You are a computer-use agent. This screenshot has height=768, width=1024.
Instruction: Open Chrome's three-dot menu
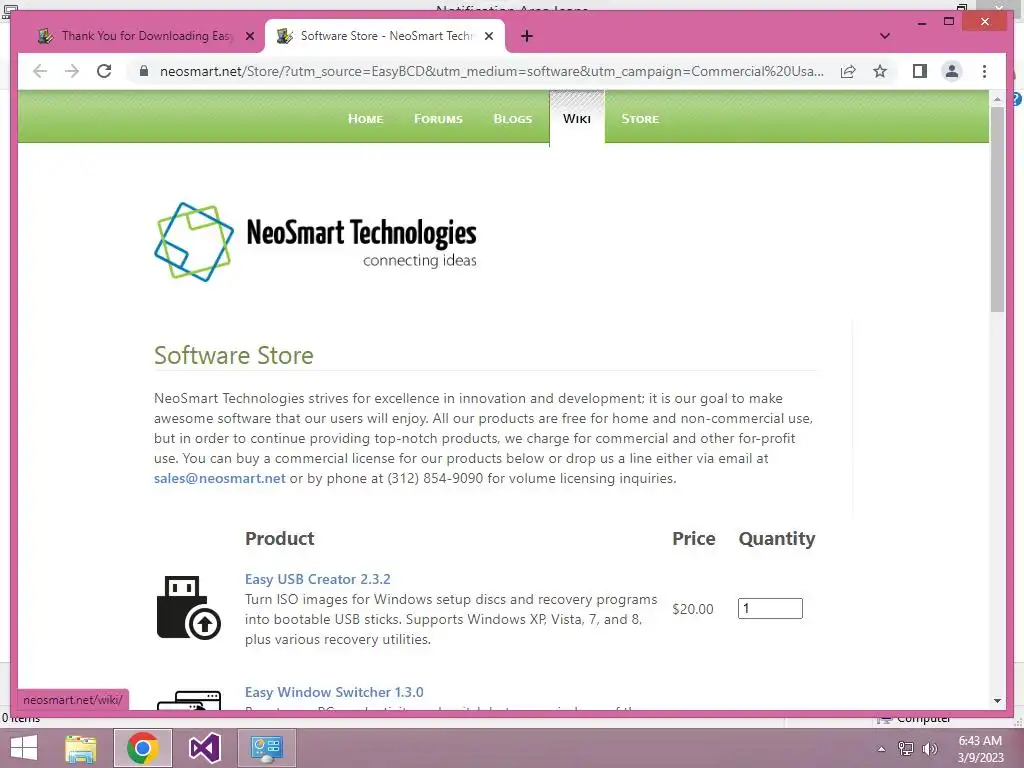[984, 71]
